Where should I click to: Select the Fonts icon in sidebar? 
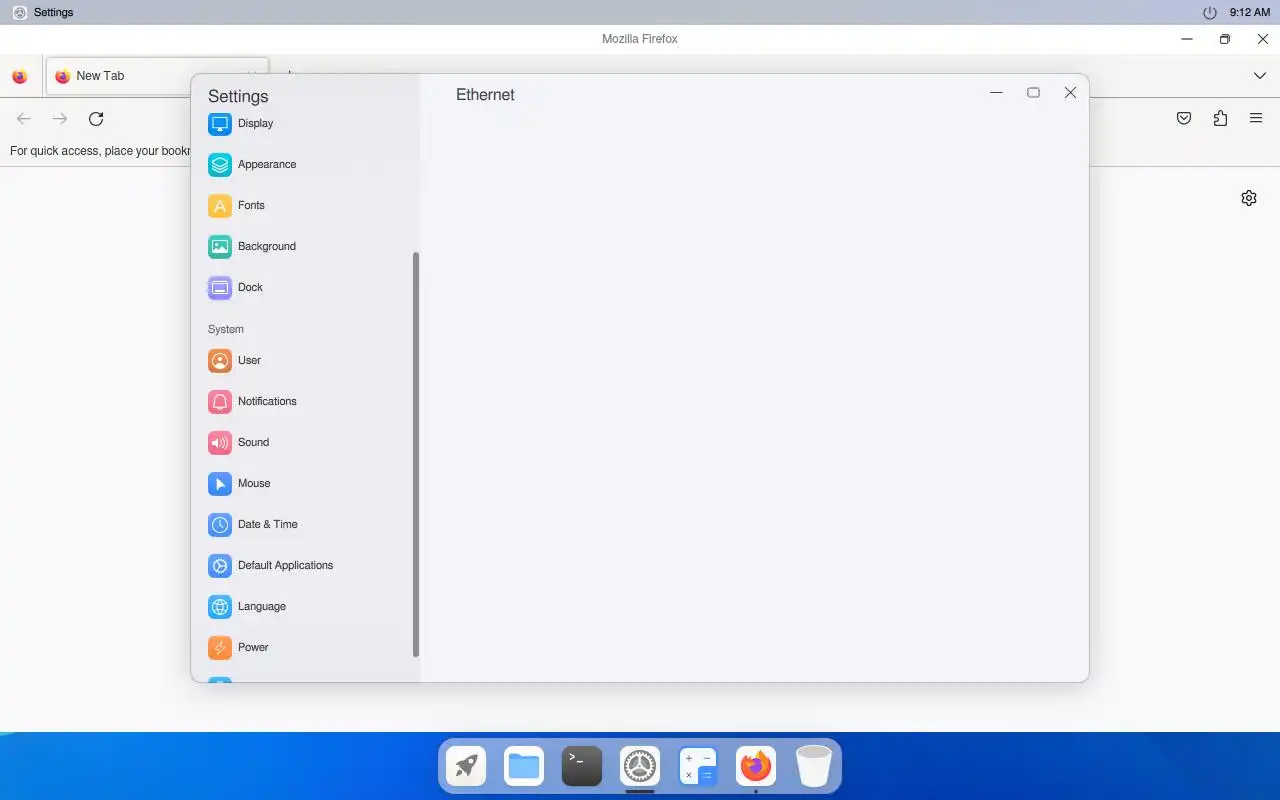(220, 206)
